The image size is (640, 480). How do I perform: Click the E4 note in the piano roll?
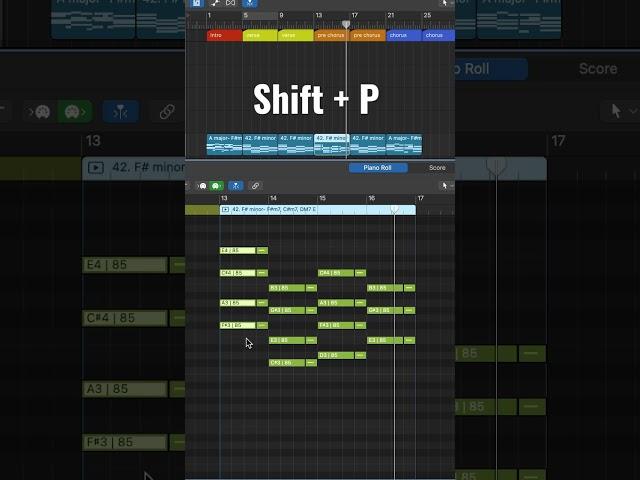point(238,250)
